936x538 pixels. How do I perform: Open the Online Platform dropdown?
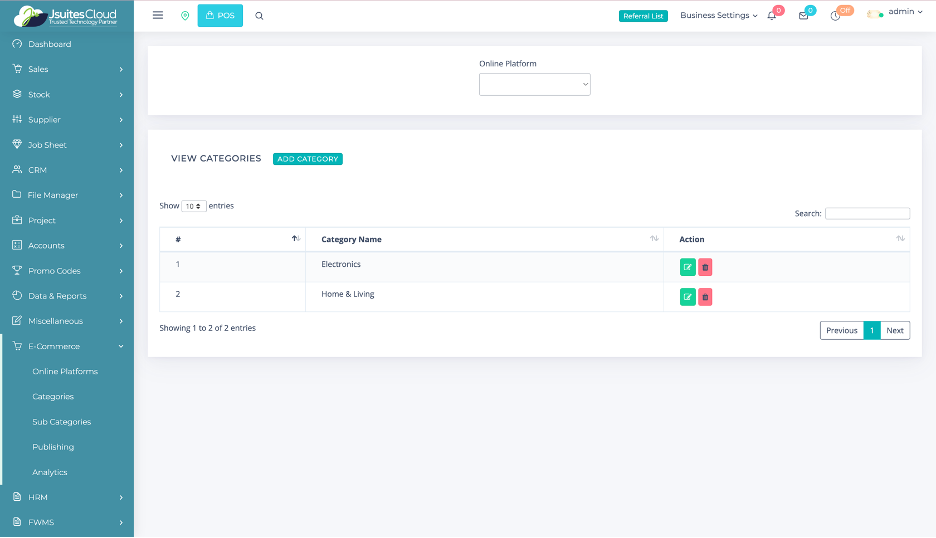click(x=535, y=85)
